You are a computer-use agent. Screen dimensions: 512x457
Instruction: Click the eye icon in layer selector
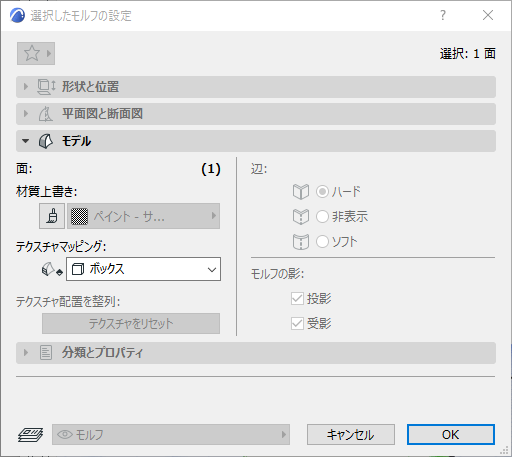coord(65,434)
